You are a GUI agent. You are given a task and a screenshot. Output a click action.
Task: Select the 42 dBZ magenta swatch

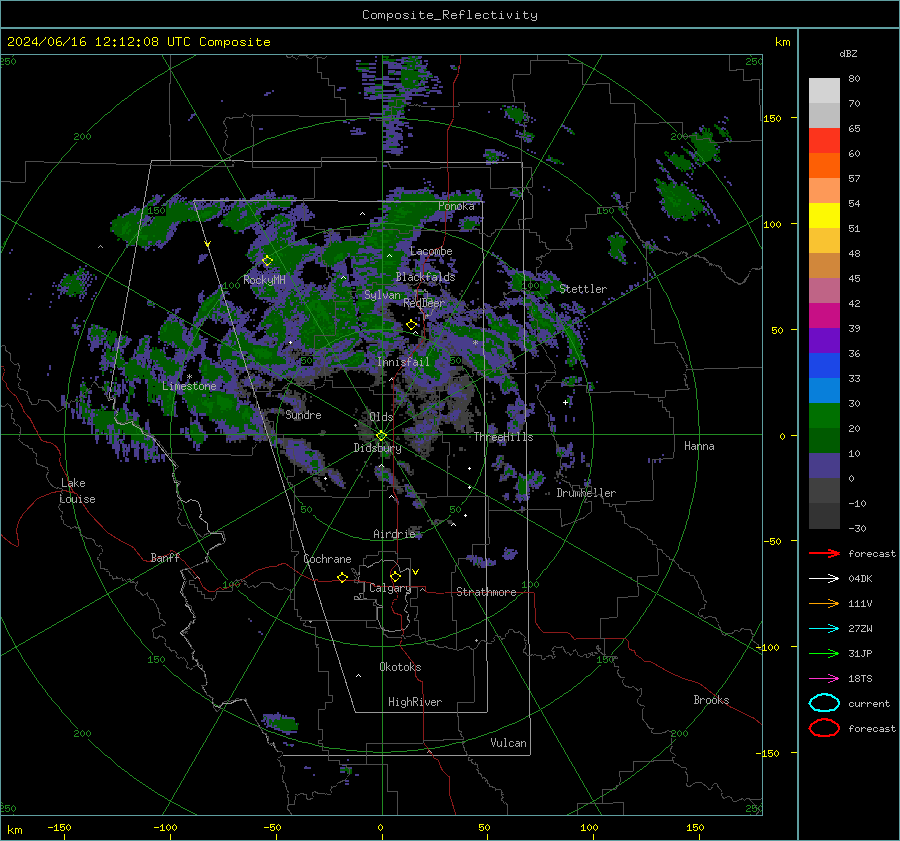pos(824,315)
